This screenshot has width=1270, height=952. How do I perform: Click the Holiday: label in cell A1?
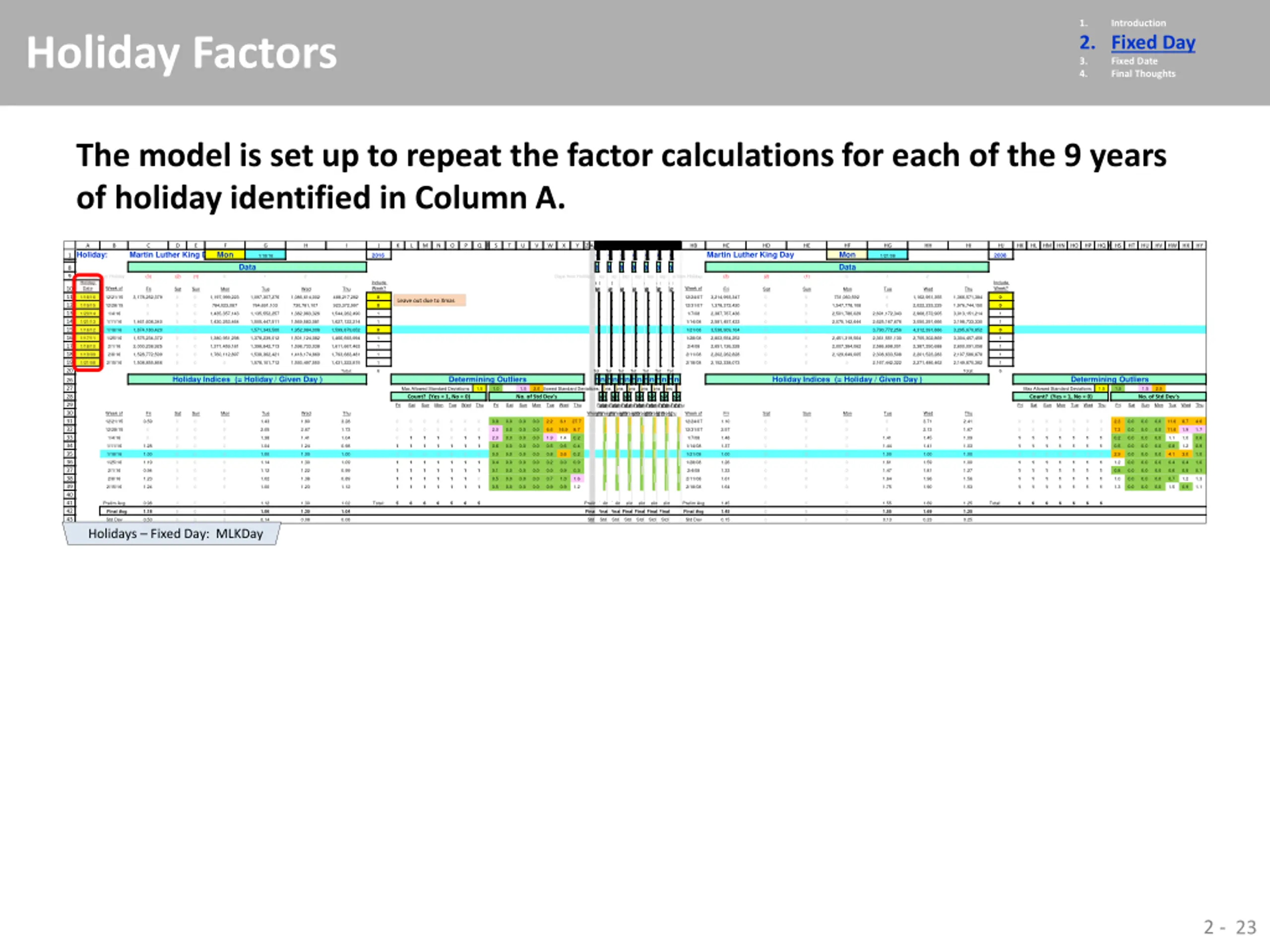92,255
